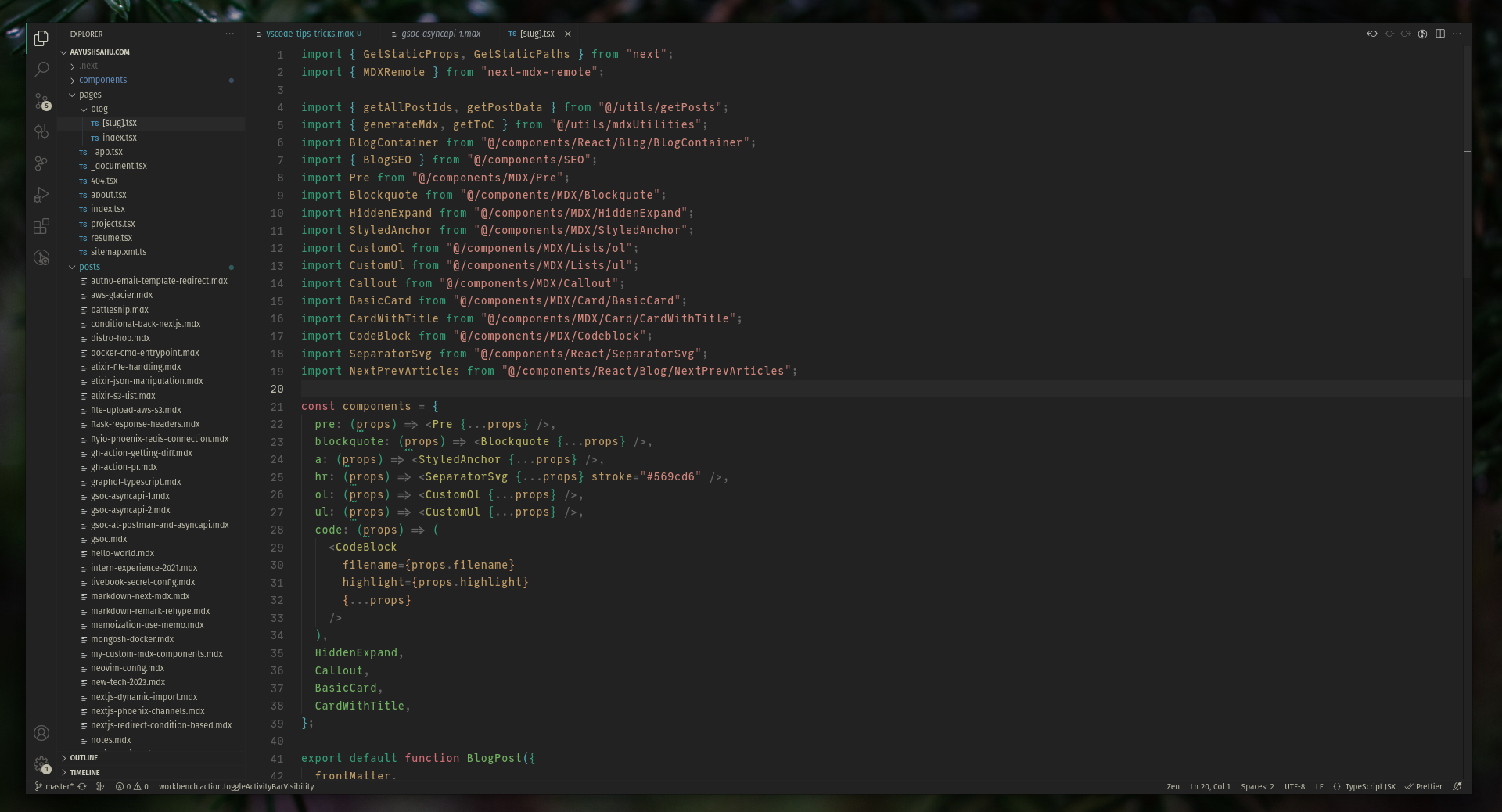The height and width of the screenshot is (812, 1502).
Task: Collapse the pages folder
Action: tap(88, 94)
